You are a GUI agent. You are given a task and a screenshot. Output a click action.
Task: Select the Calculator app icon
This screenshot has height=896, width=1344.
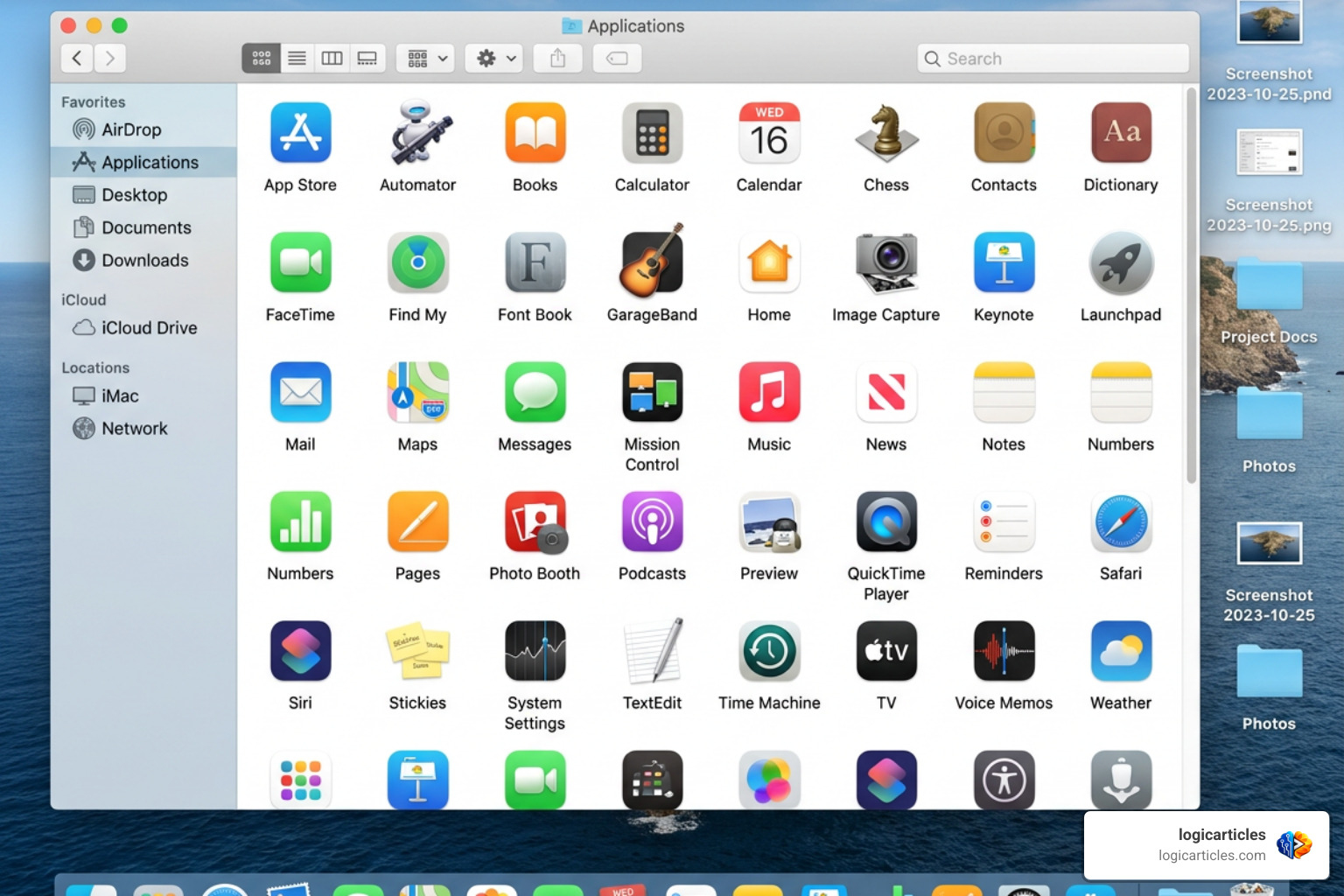[653, 133]
